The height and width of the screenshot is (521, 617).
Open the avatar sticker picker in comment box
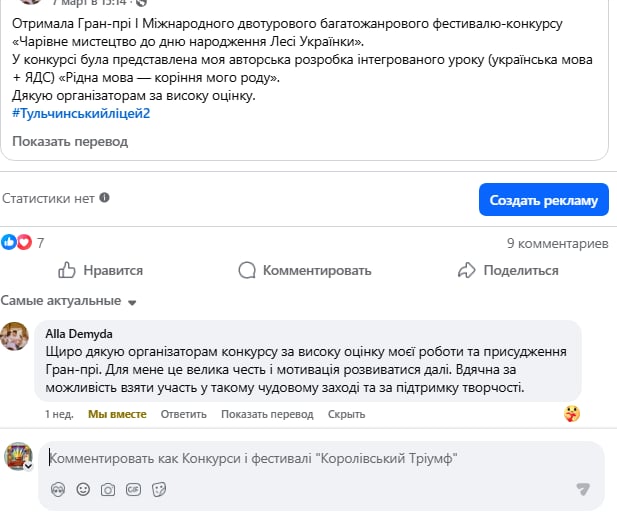pyautogui.click(x=58, y=489)
